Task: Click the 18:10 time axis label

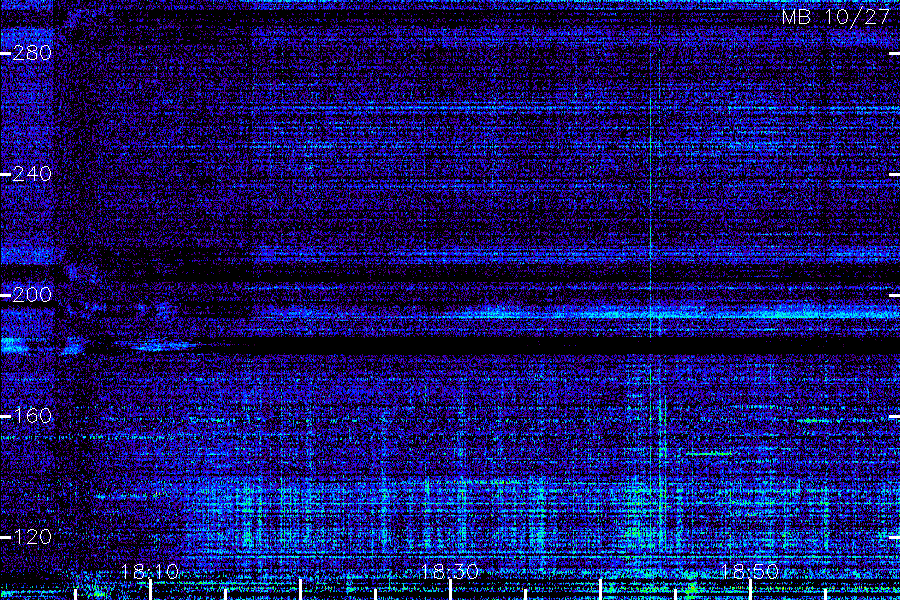Action: click(x=150, y=571)
